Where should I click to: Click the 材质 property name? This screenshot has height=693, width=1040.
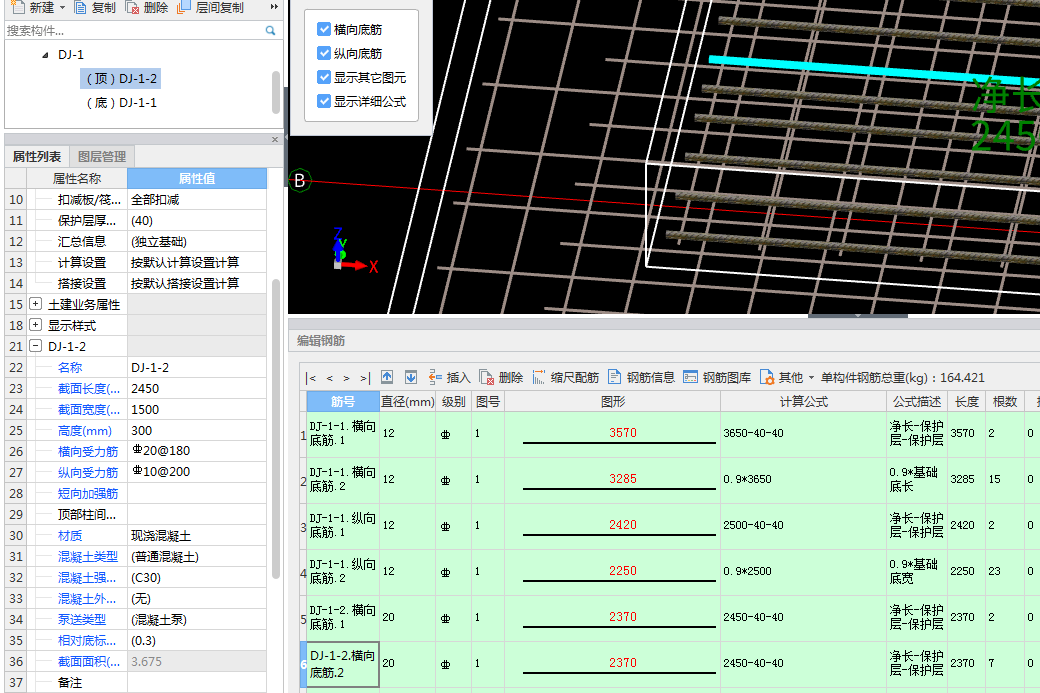click(70, 535)
